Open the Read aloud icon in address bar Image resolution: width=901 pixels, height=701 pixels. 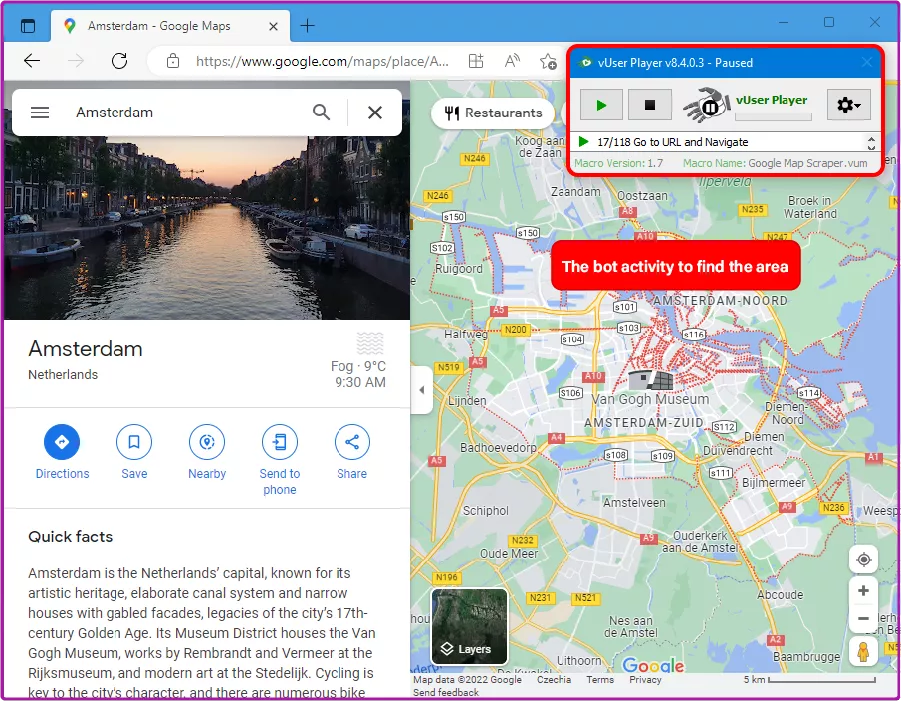point(512,60)
